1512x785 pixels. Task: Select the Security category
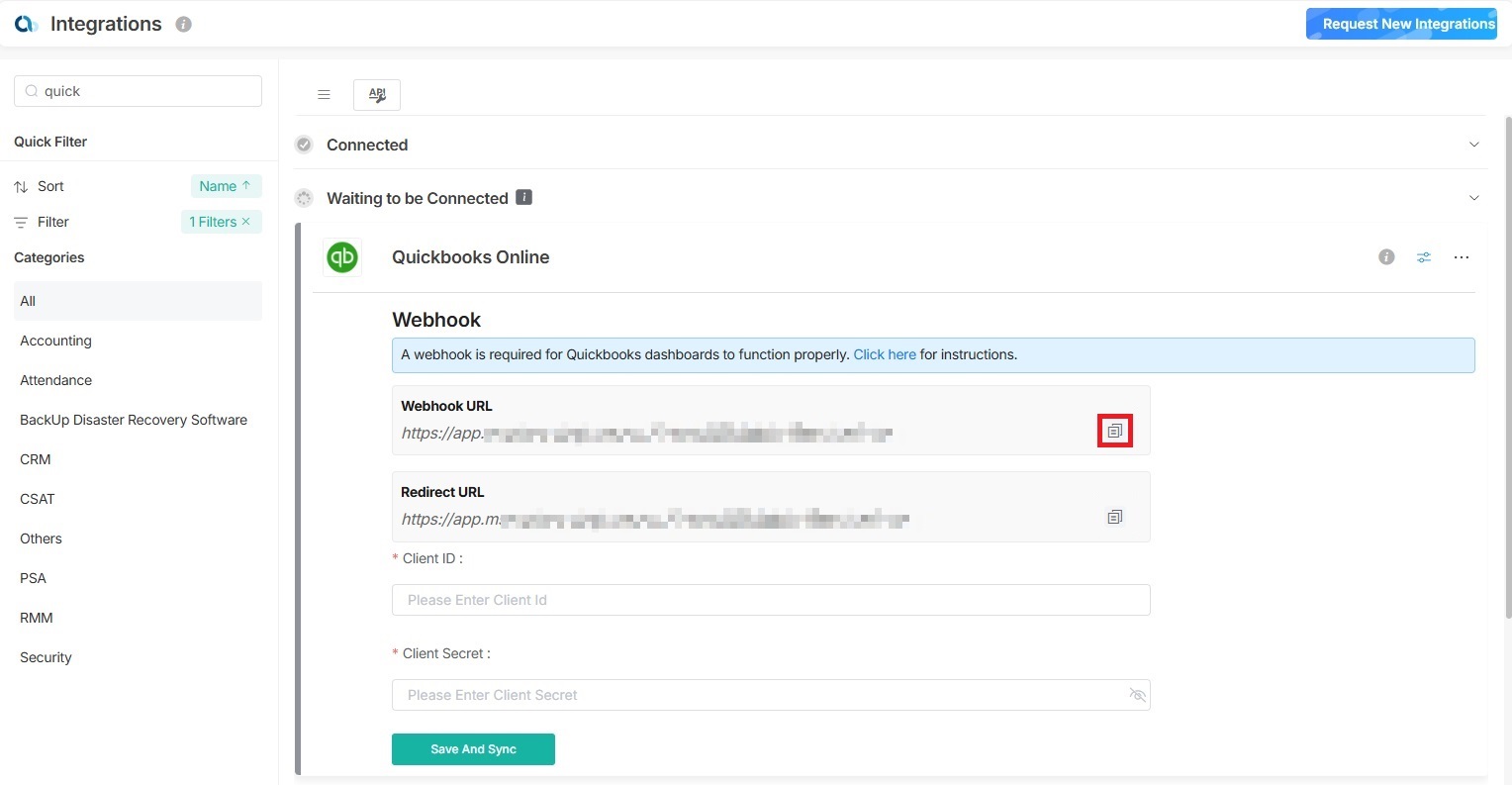coord(47,657)
